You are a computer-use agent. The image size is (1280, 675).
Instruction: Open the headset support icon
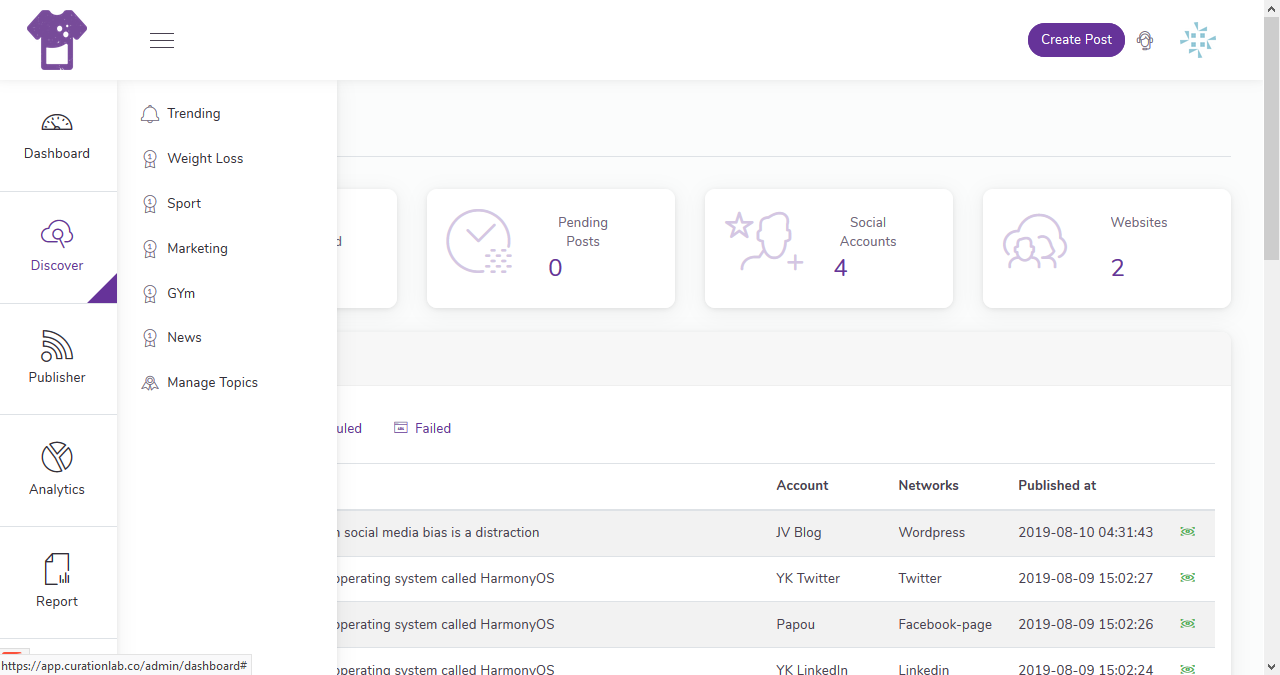[1145, 40]
